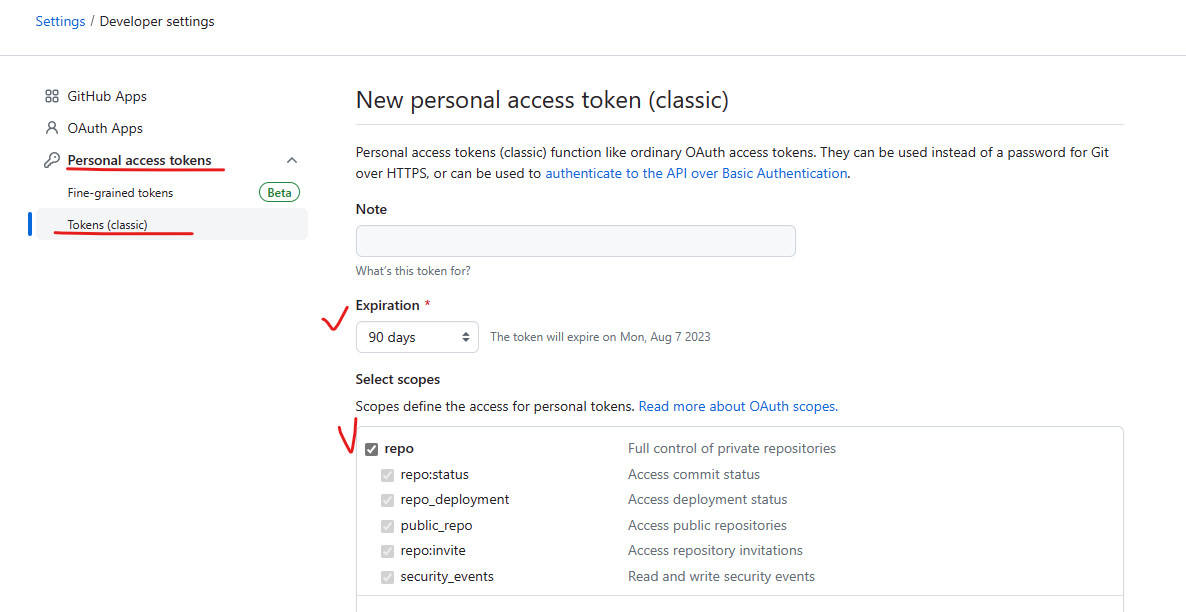Toggle the public_repo checkbox
The image size is (1186, 612).
pyautogui.click(x=387, y=526)
